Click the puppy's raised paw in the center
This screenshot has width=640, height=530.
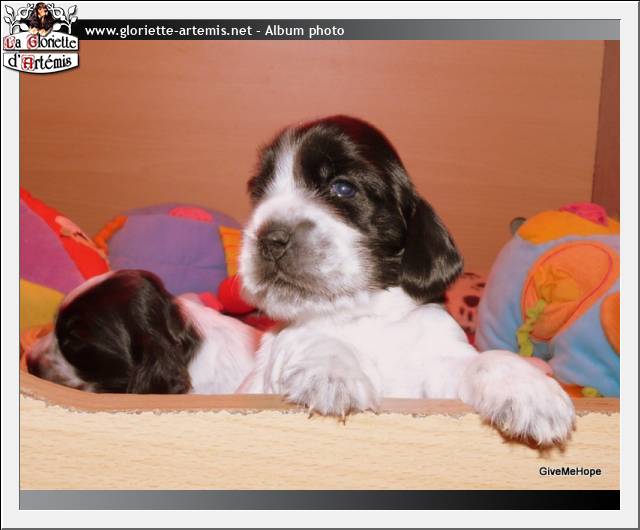point(325,375)
